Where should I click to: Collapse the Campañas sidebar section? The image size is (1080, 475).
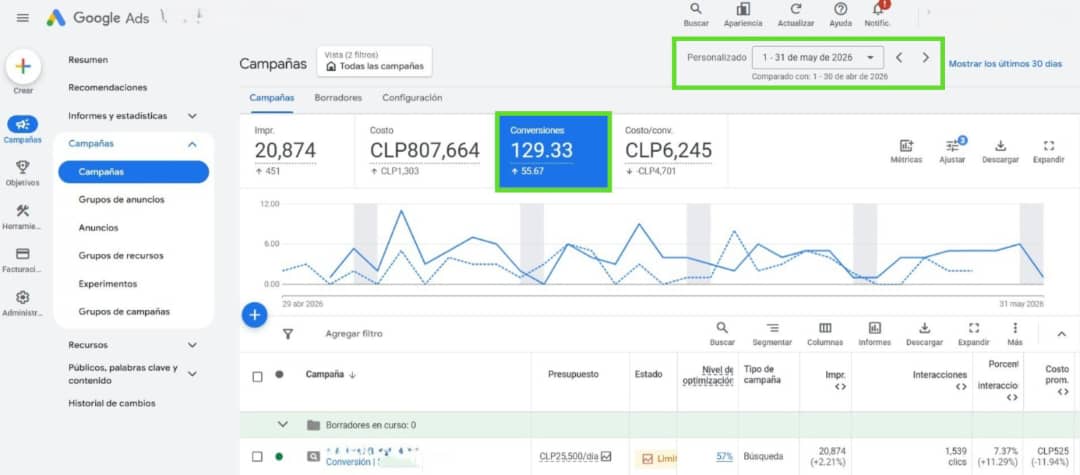click(x=192, y=144)
